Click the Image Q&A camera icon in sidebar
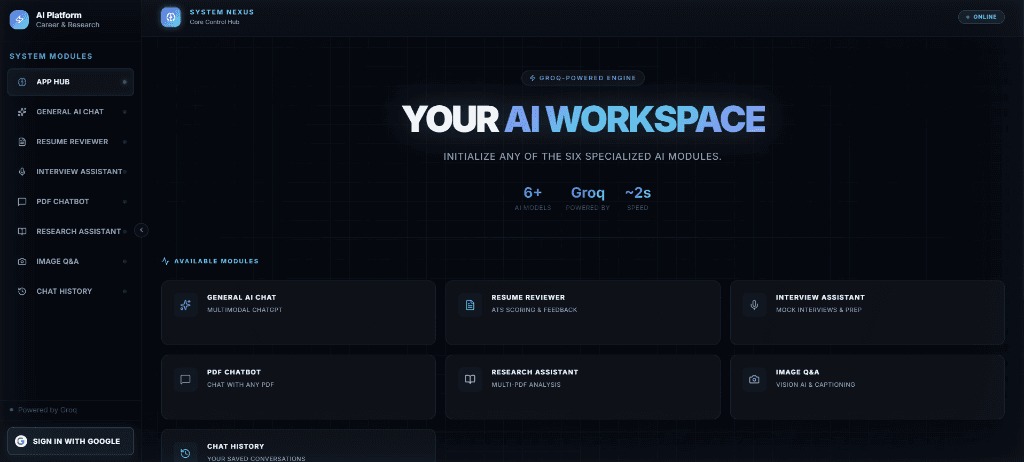Viewport: 1024px width, 462px height. 22,261
